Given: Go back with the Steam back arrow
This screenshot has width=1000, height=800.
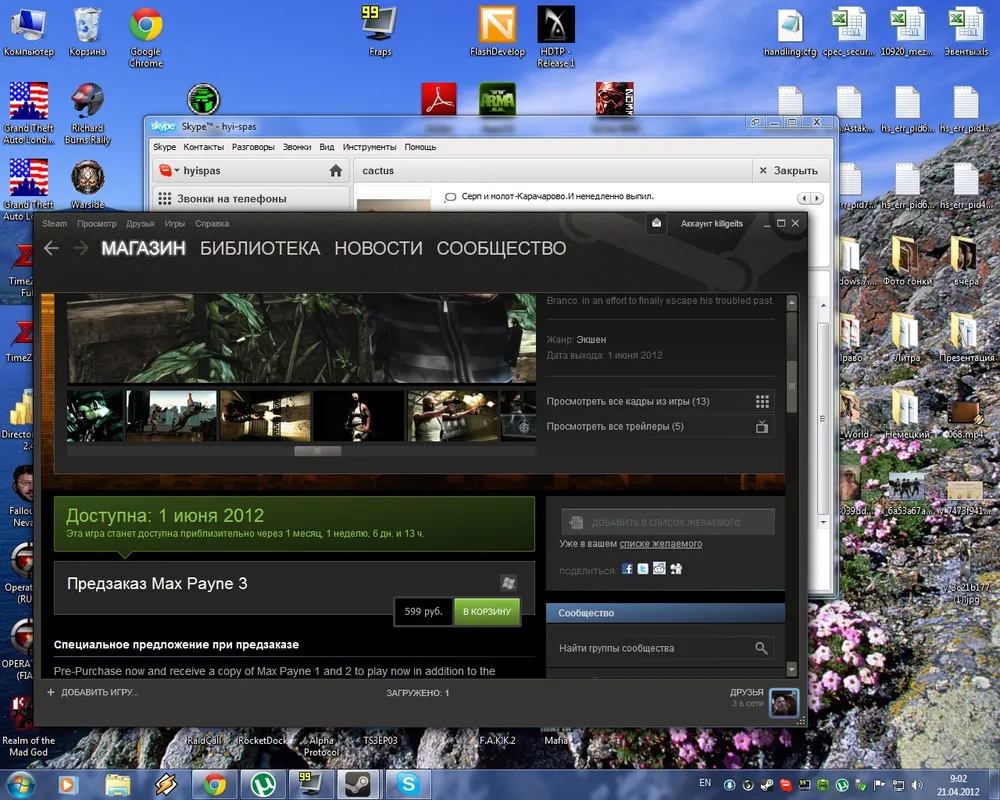Looking at the screenshot, I should [x=51, y=248].
